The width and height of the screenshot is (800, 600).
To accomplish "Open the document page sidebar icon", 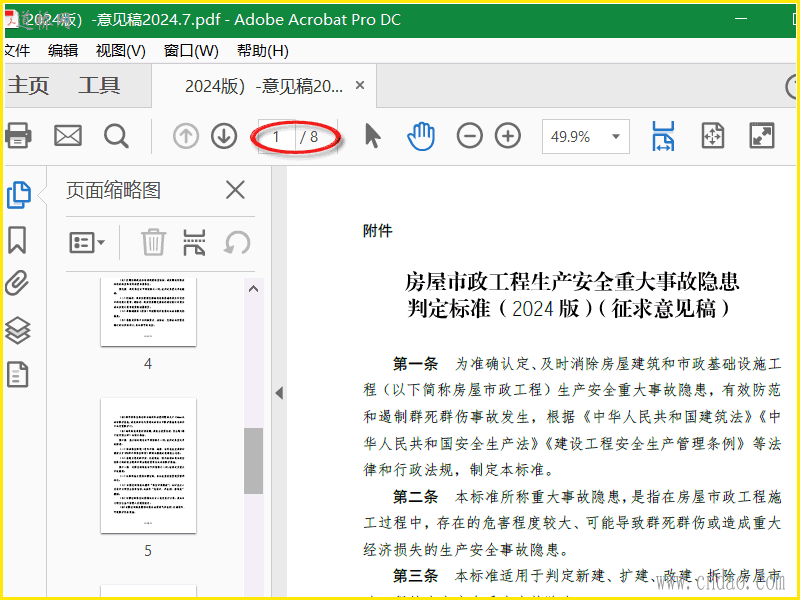I will click(18, 374).
